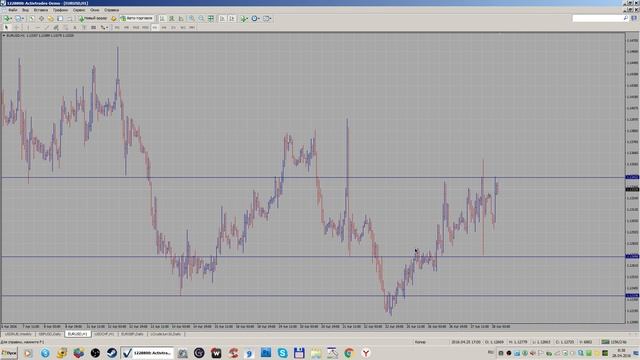Image resolution: width=640 pixels, height=360 pixels.
Task: Show the Navigator panel star-folder icon
Action: tap(51, 18)
